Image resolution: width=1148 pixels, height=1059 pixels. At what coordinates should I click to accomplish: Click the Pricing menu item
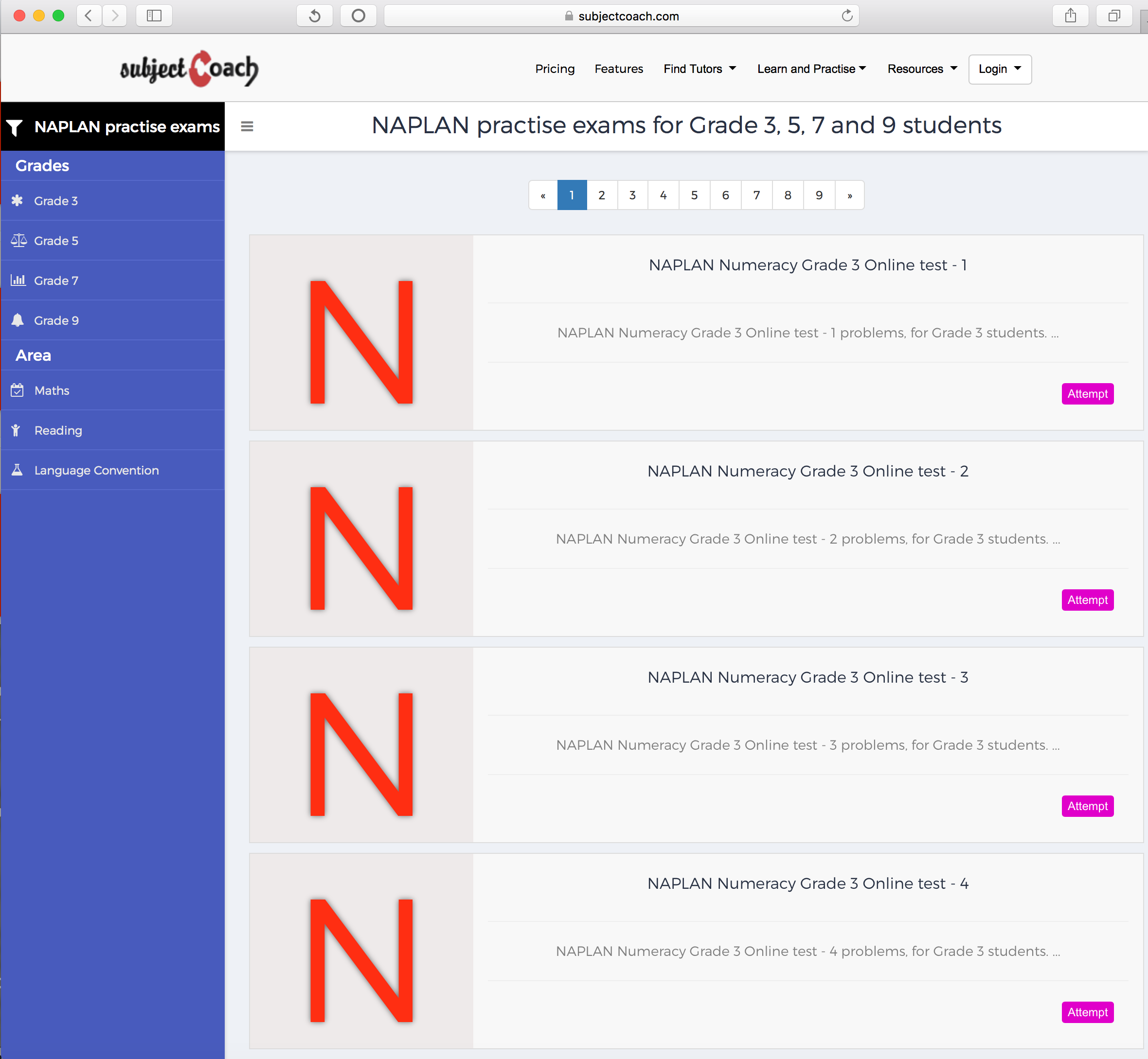(x=554, y=69)
